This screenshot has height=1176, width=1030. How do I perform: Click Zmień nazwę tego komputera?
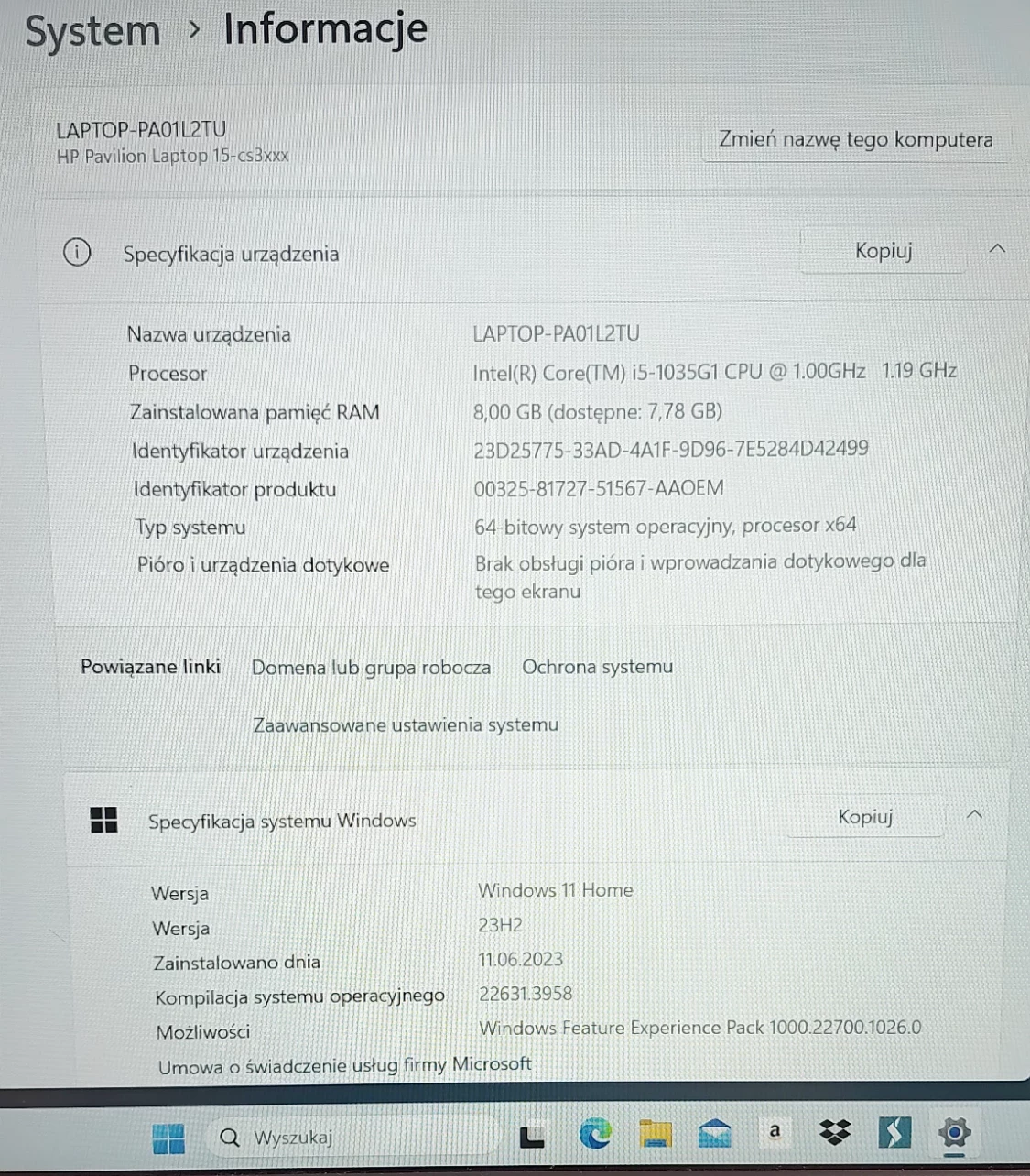click(x=855, y=139)
